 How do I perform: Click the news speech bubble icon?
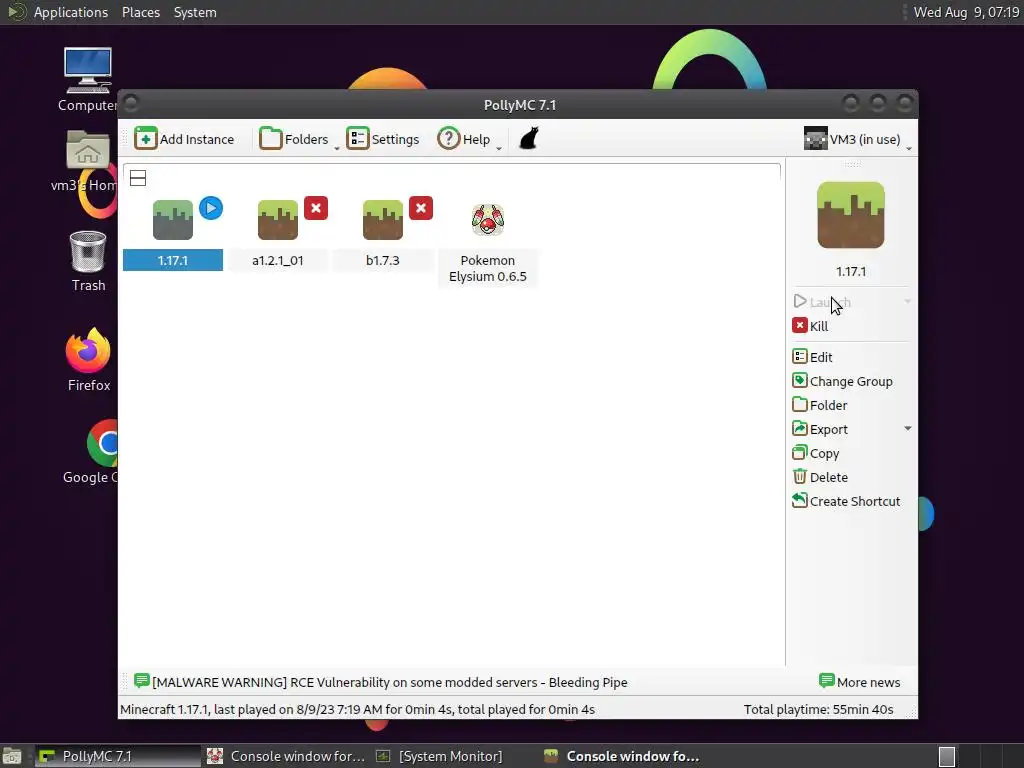coord(142,681)
